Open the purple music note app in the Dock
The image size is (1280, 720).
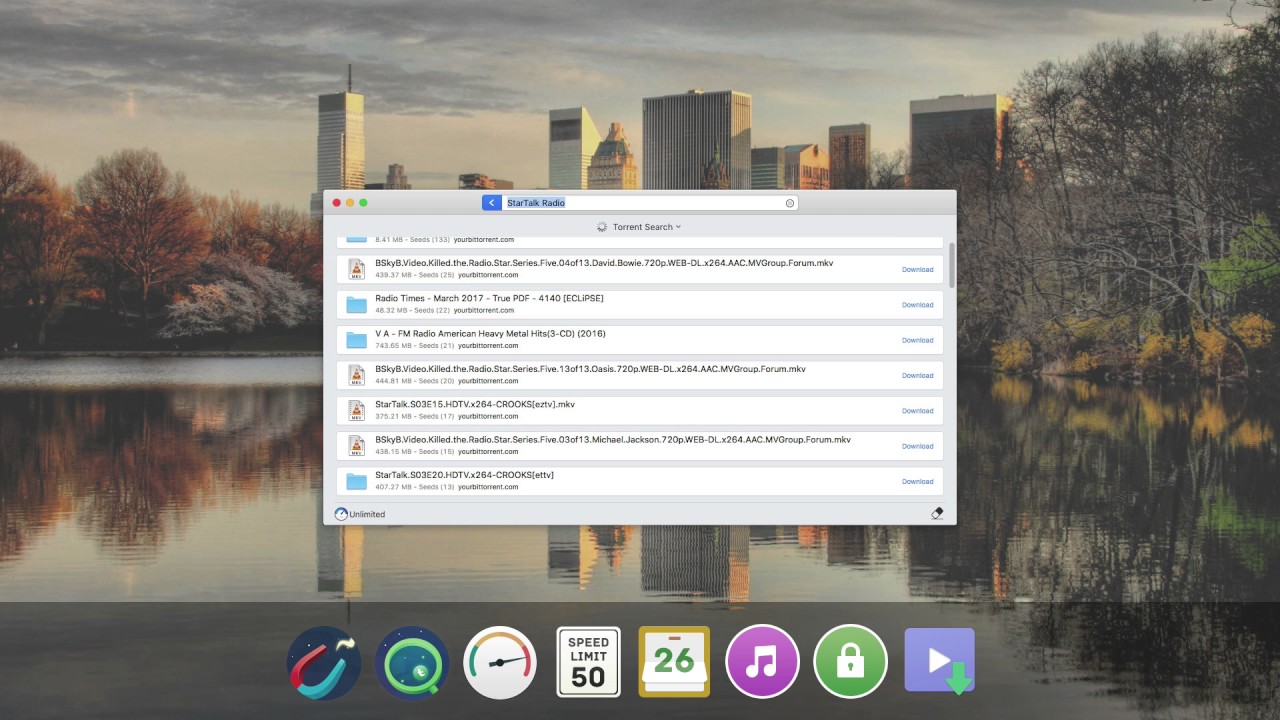(x=762, y=662)
